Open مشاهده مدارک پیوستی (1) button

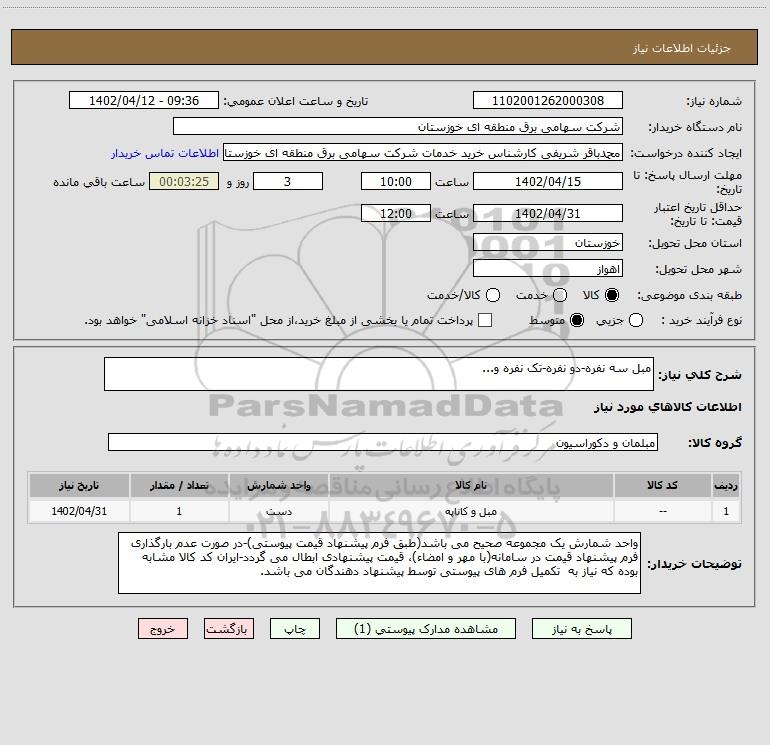(426, 629)
